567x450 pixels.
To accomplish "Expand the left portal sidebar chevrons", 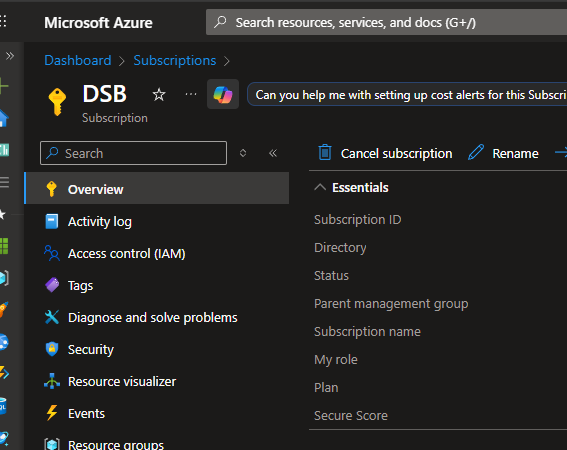I will point(10,56).
